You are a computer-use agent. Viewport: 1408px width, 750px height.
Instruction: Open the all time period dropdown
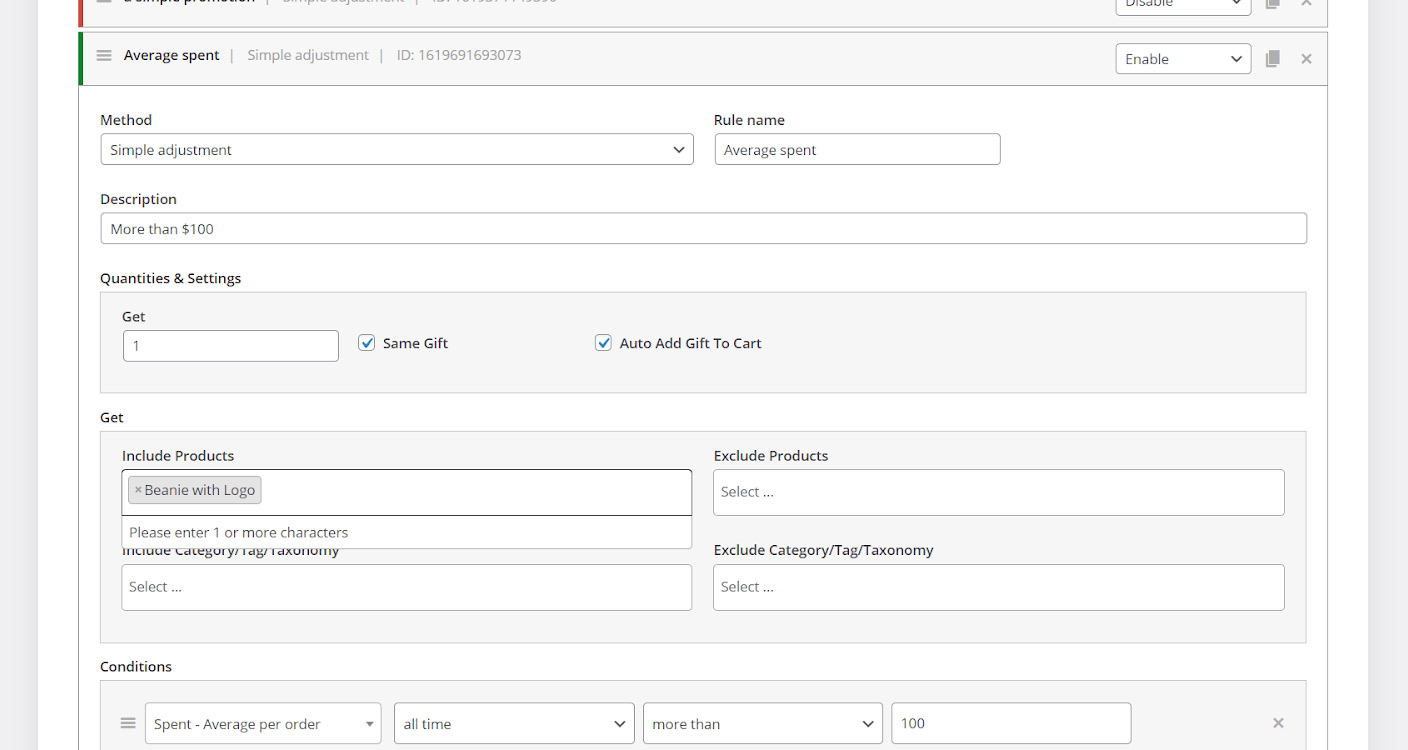coord(514,724)
